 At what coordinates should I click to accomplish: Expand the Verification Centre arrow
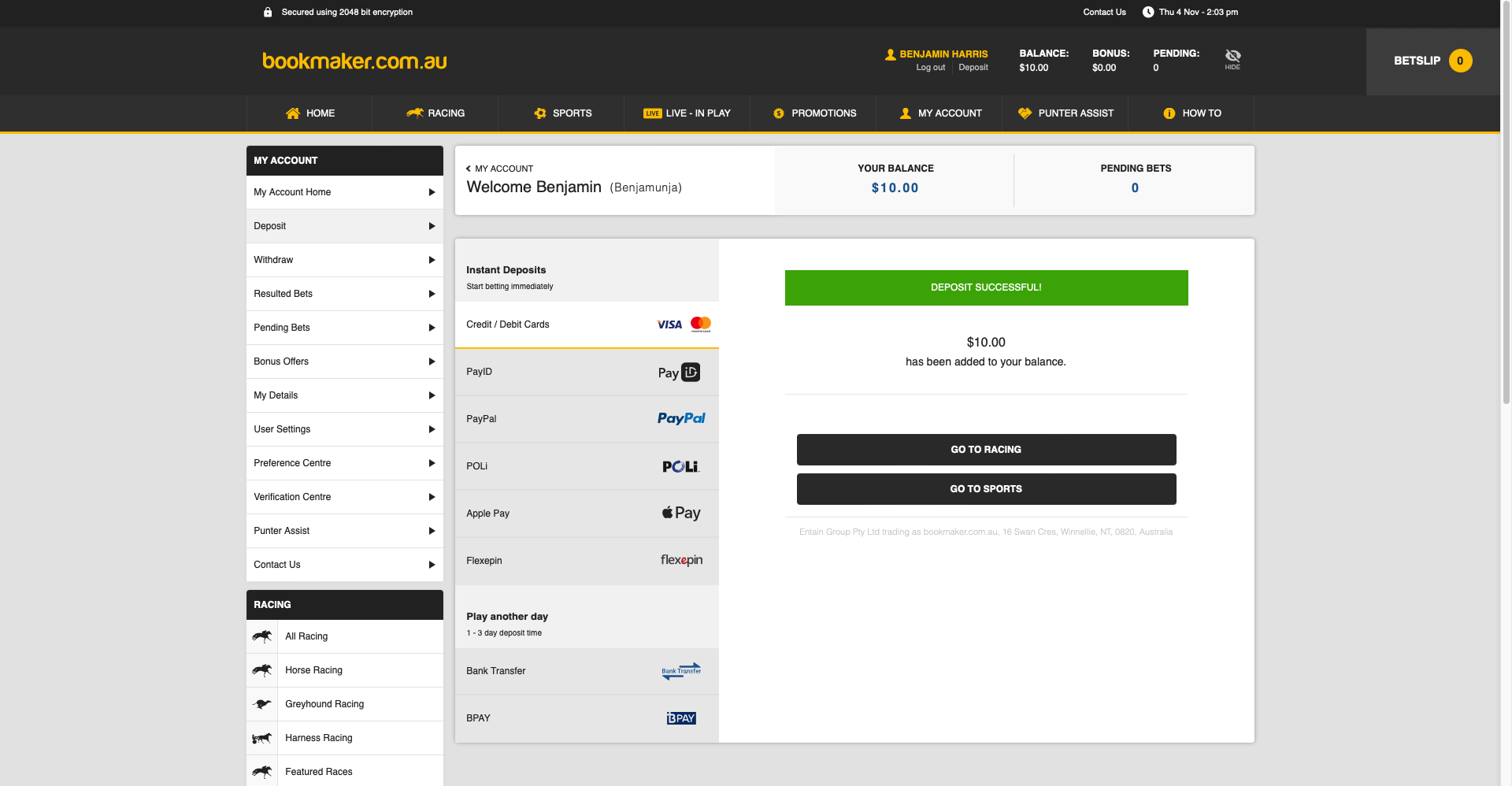click(x=432, y=497)
